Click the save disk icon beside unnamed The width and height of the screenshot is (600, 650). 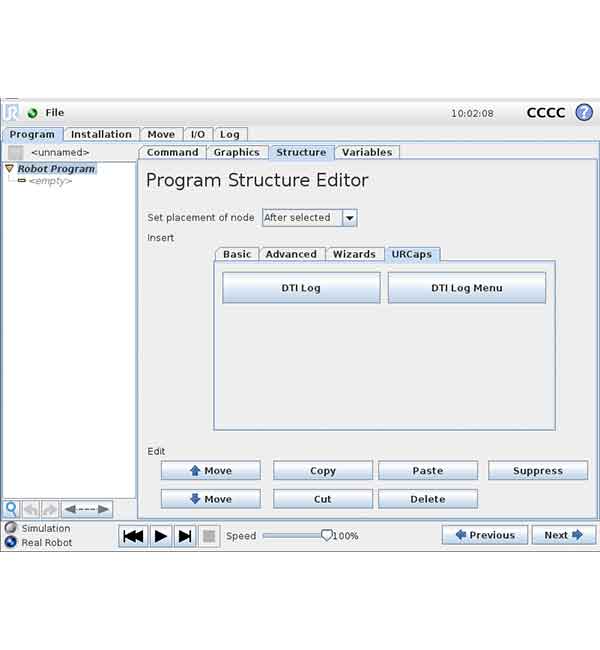click(x=16, y=153)
